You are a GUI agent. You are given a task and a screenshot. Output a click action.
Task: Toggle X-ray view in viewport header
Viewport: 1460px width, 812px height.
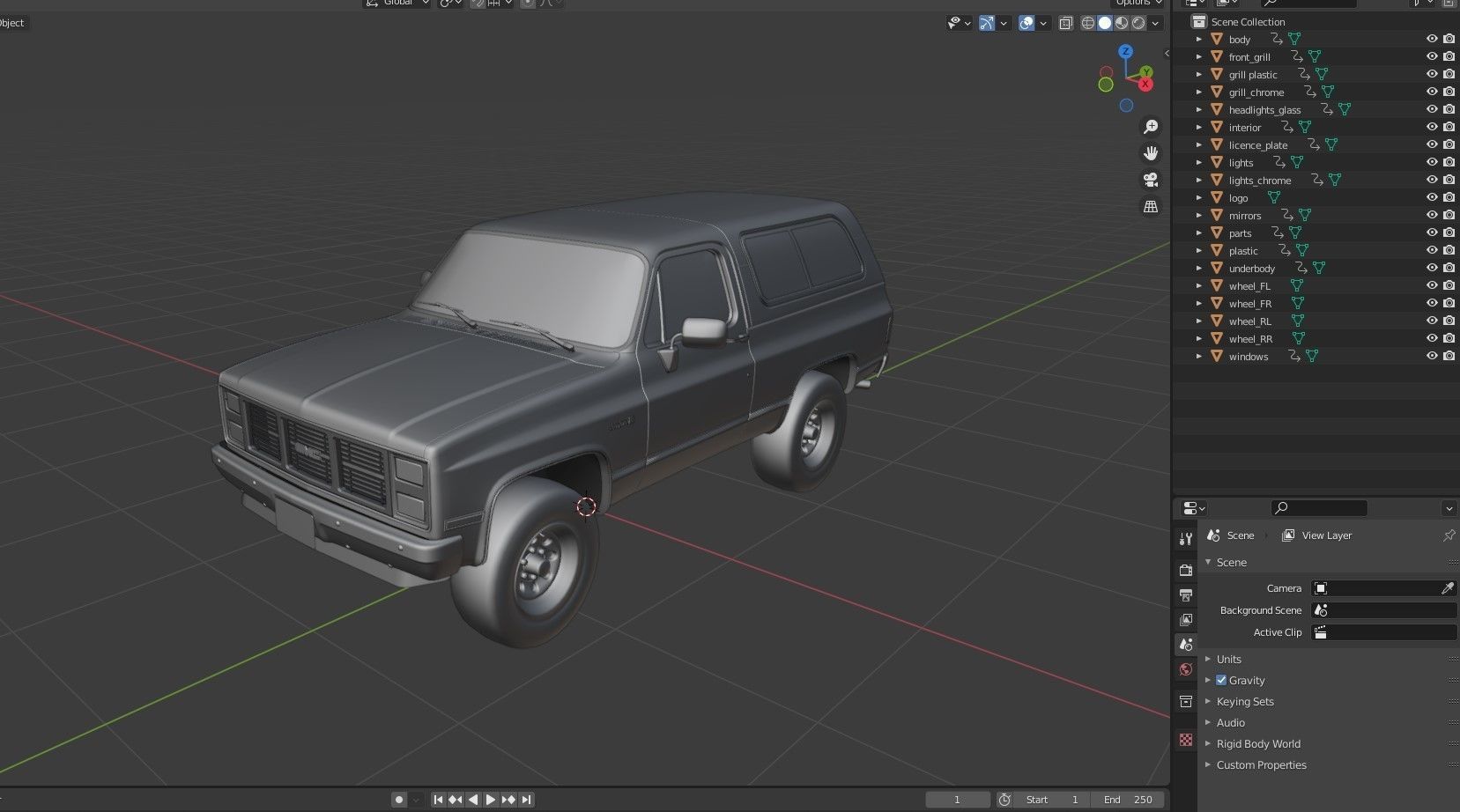[1066, 23]
